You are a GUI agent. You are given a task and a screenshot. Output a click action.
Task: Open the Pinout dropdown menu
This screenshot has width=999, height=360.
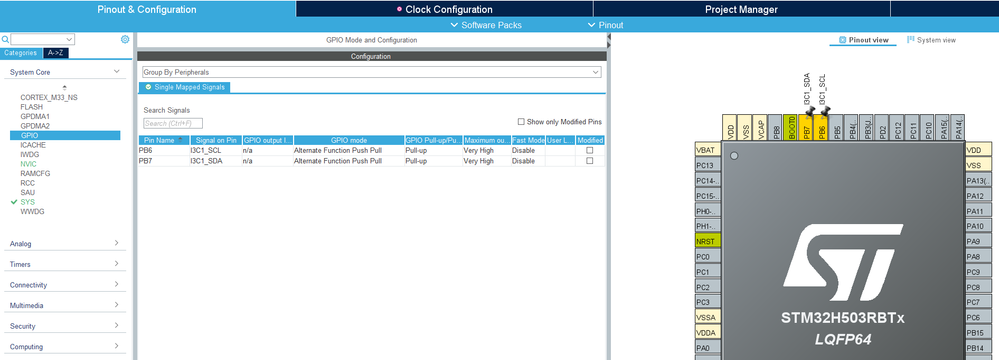pos(605,25)
